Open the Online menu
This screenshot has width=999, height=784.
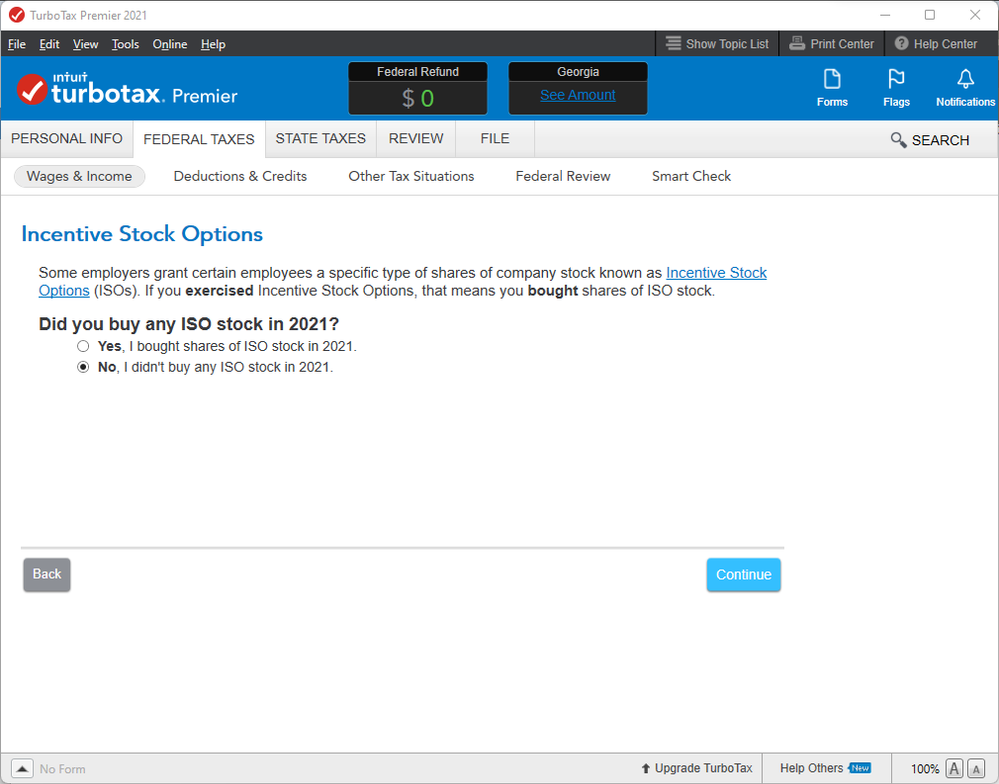(x=169, y=44)
